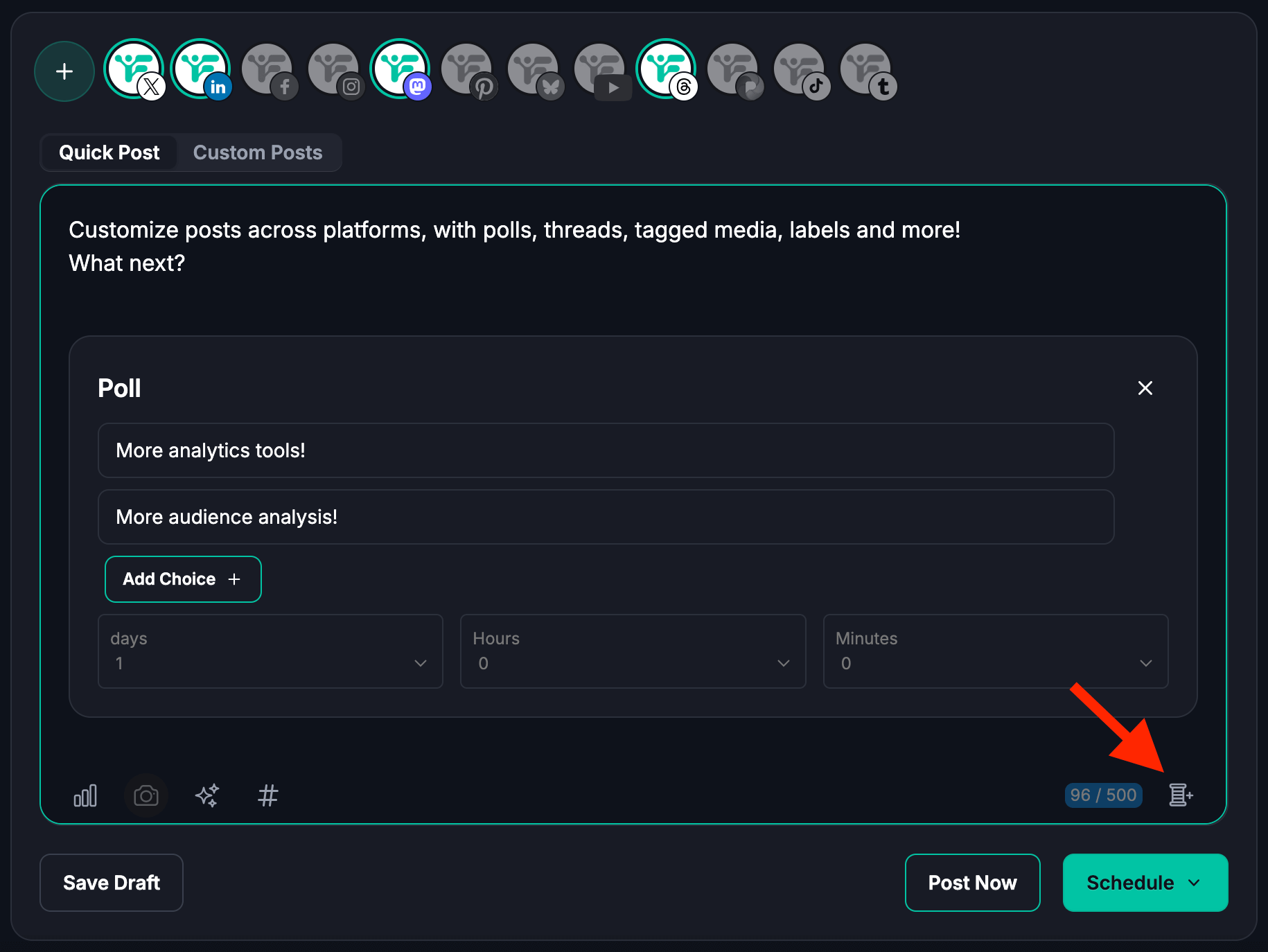Click the poll bar chart icon
Image resolution: width=1268 pixels, height=952 pixels.
[85, 795]
